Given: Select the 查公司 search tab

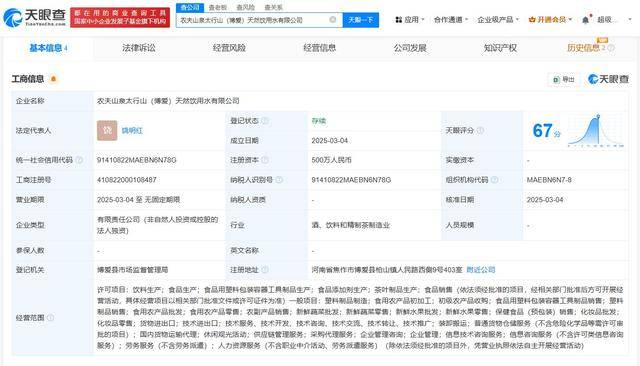Looking at the screenshot, I should click(x=190, y=7).
